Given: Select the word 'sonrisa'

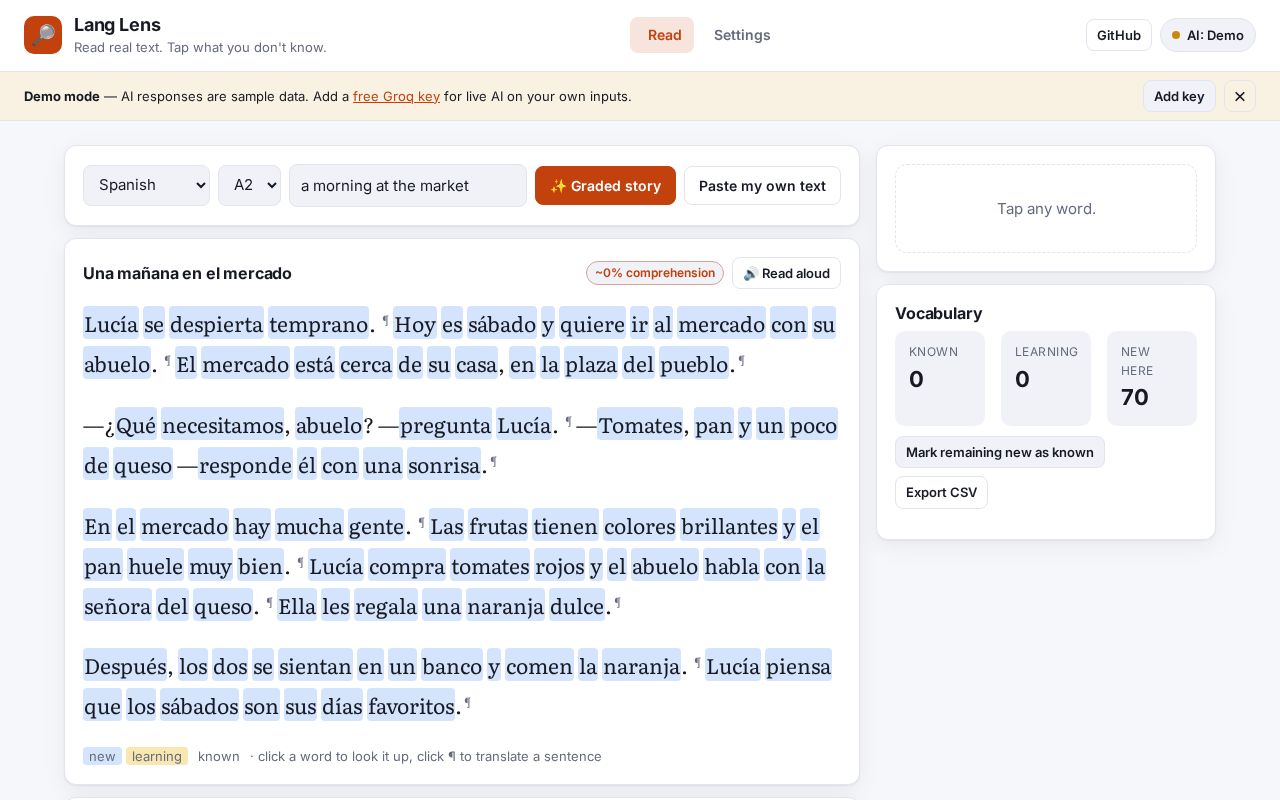Looking at the screenshot, I should pyautogui.click(x=444, y=465).
